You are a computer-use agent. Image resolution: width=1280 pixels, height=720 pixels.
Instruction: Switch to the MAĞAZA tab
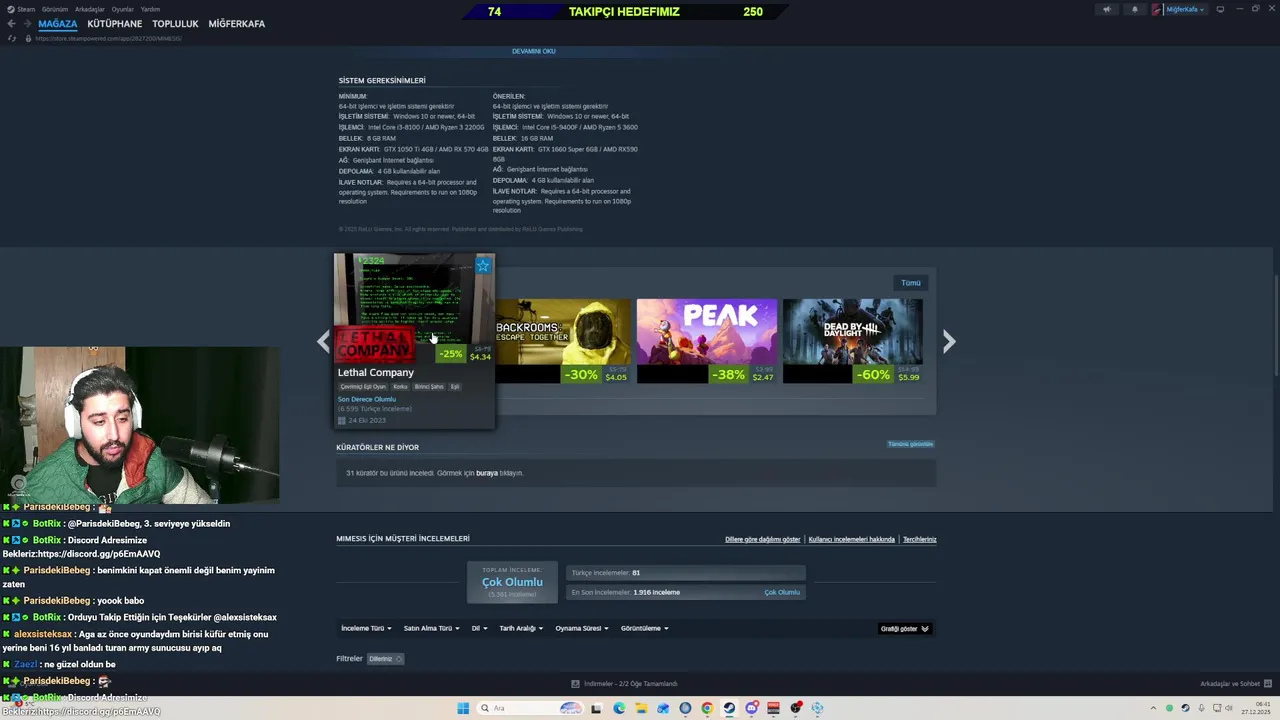tap(58, 24)
